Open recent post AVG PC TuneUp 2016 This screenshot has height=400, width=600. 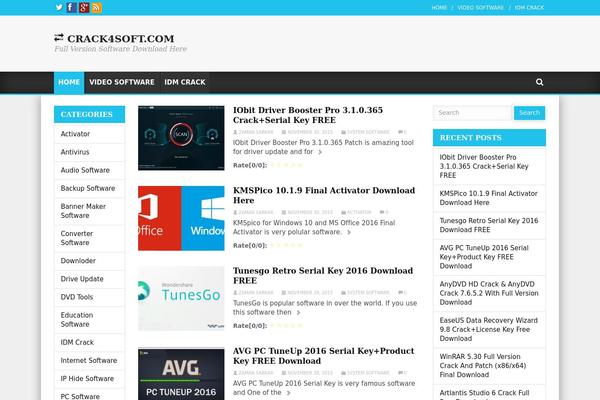(484, 257)
